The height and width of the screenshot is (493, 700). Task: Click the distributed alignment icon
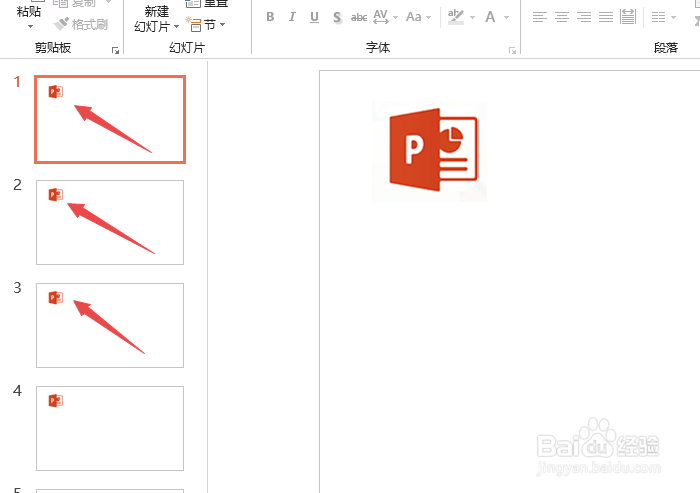pyautogui.click(x=628, y=17)
